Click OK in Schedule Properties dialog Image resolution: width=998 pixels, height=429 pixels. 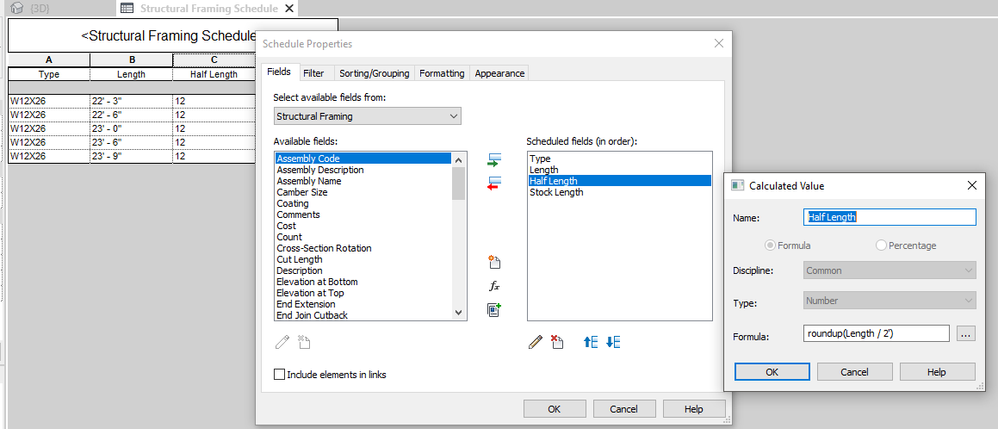(554, 409)
